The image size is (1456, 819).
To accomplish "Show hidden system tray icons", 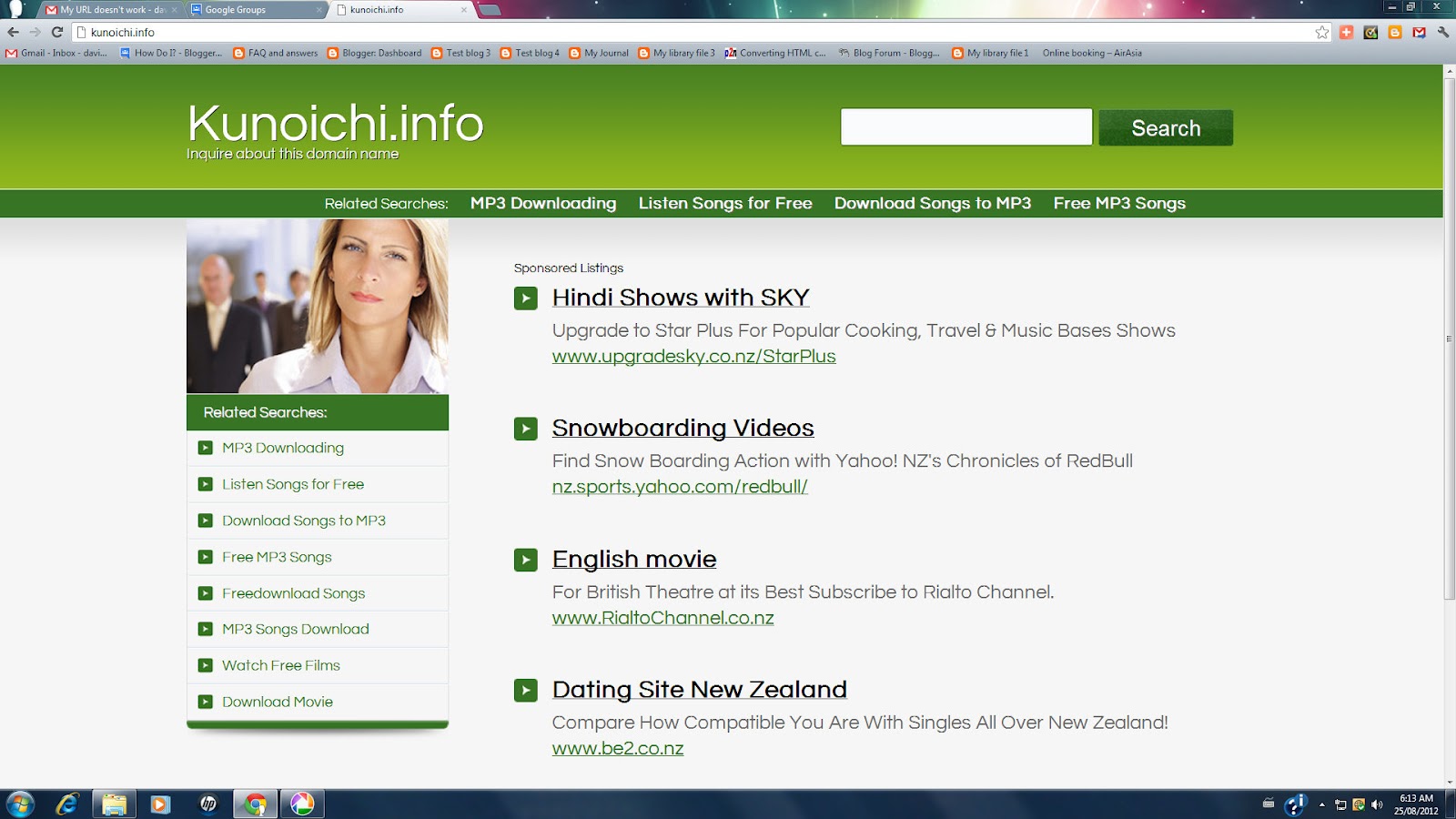I will click(1322, 804).
